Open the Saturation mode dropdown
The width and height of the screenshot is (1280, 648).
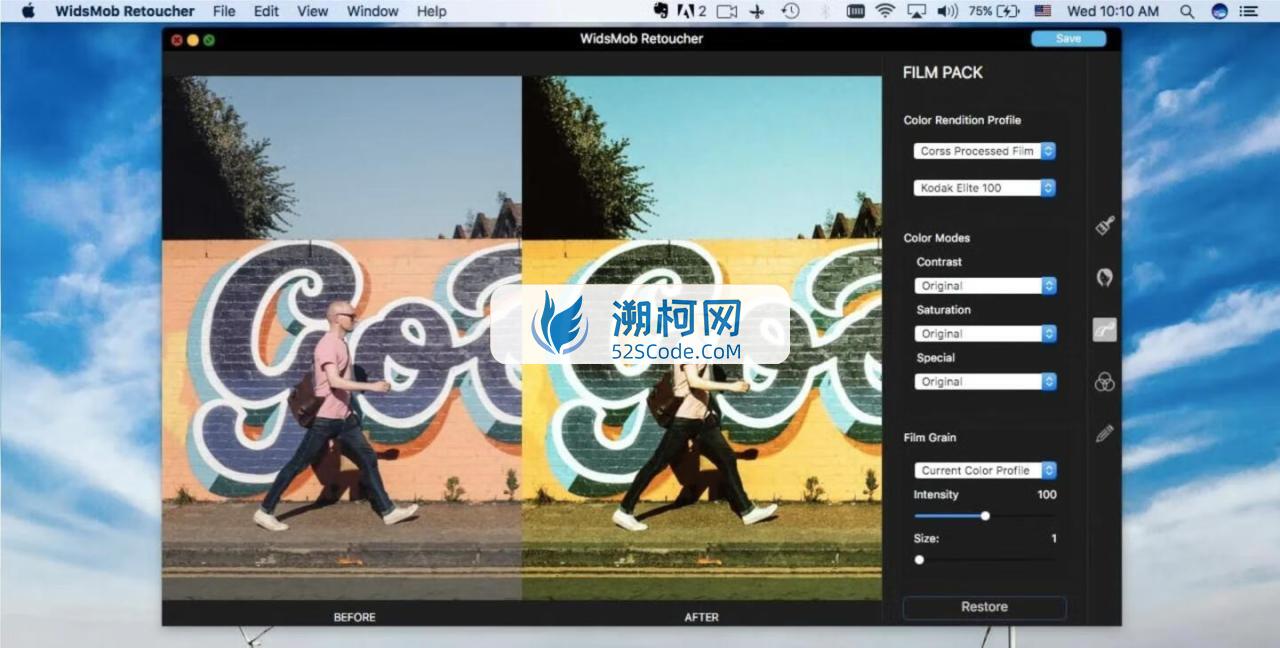[985, 333]
